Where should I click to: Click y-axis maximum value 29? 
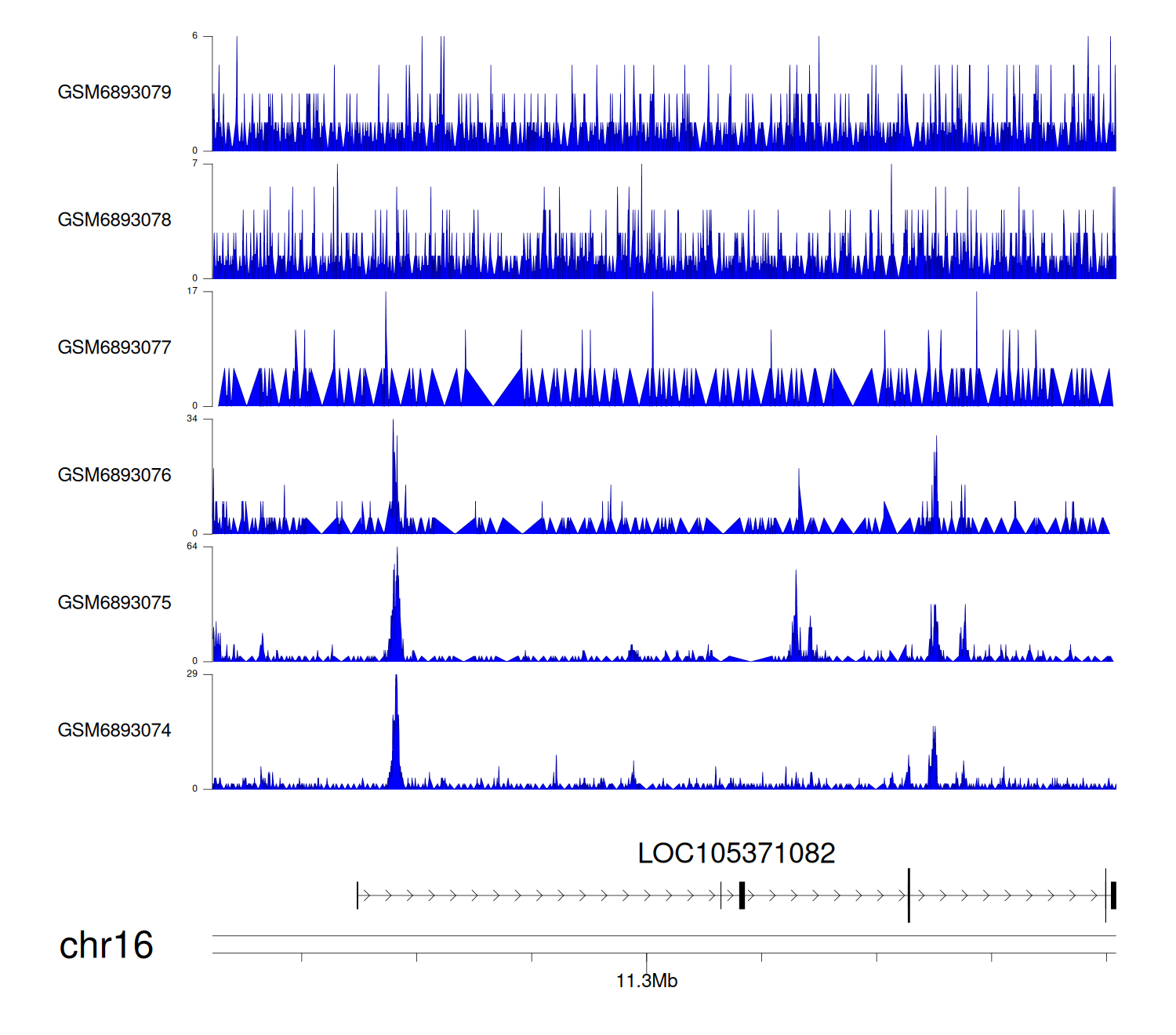pos(192,674)
